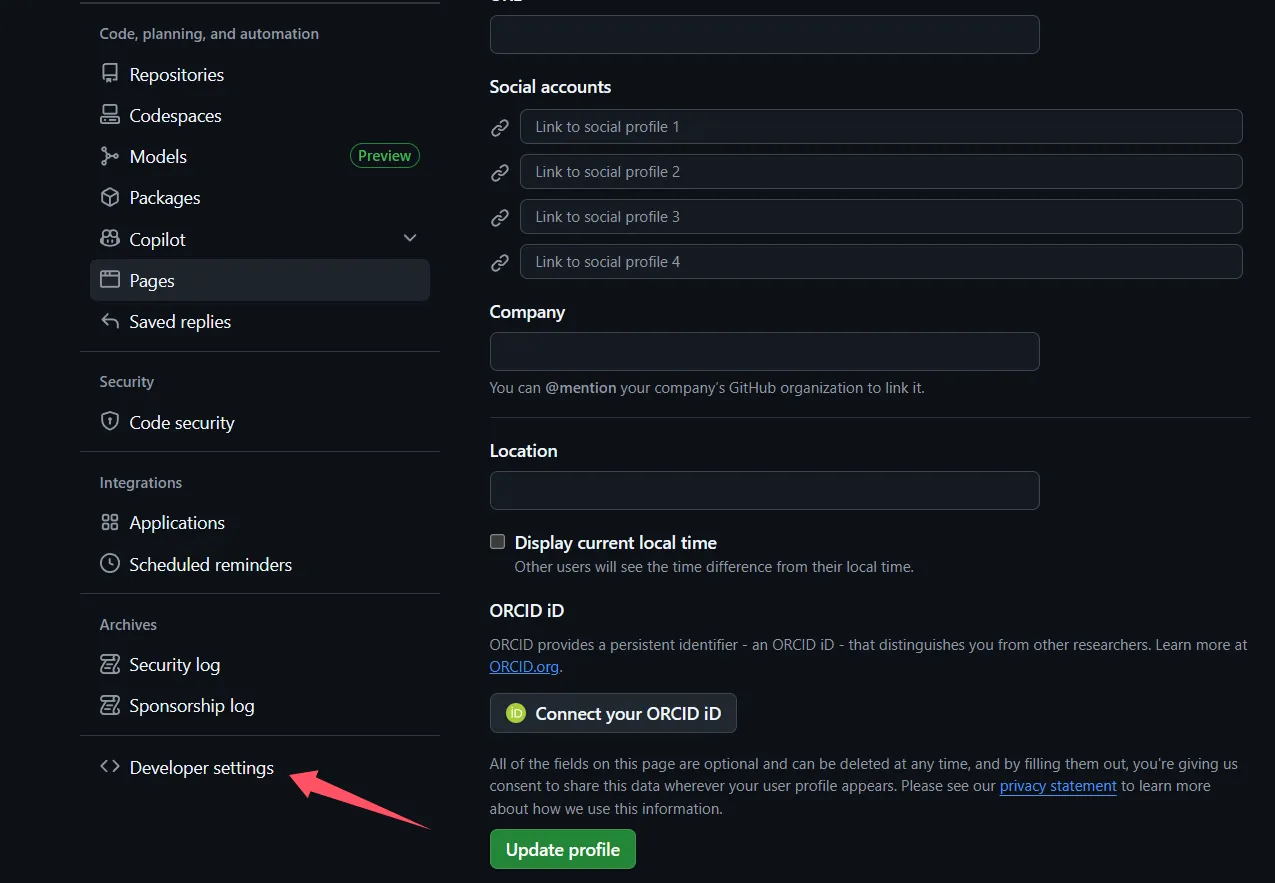This screenshot has height=883, width=1275.
Task: Click the Copilot label in sidebar
Action: point(158,239)
